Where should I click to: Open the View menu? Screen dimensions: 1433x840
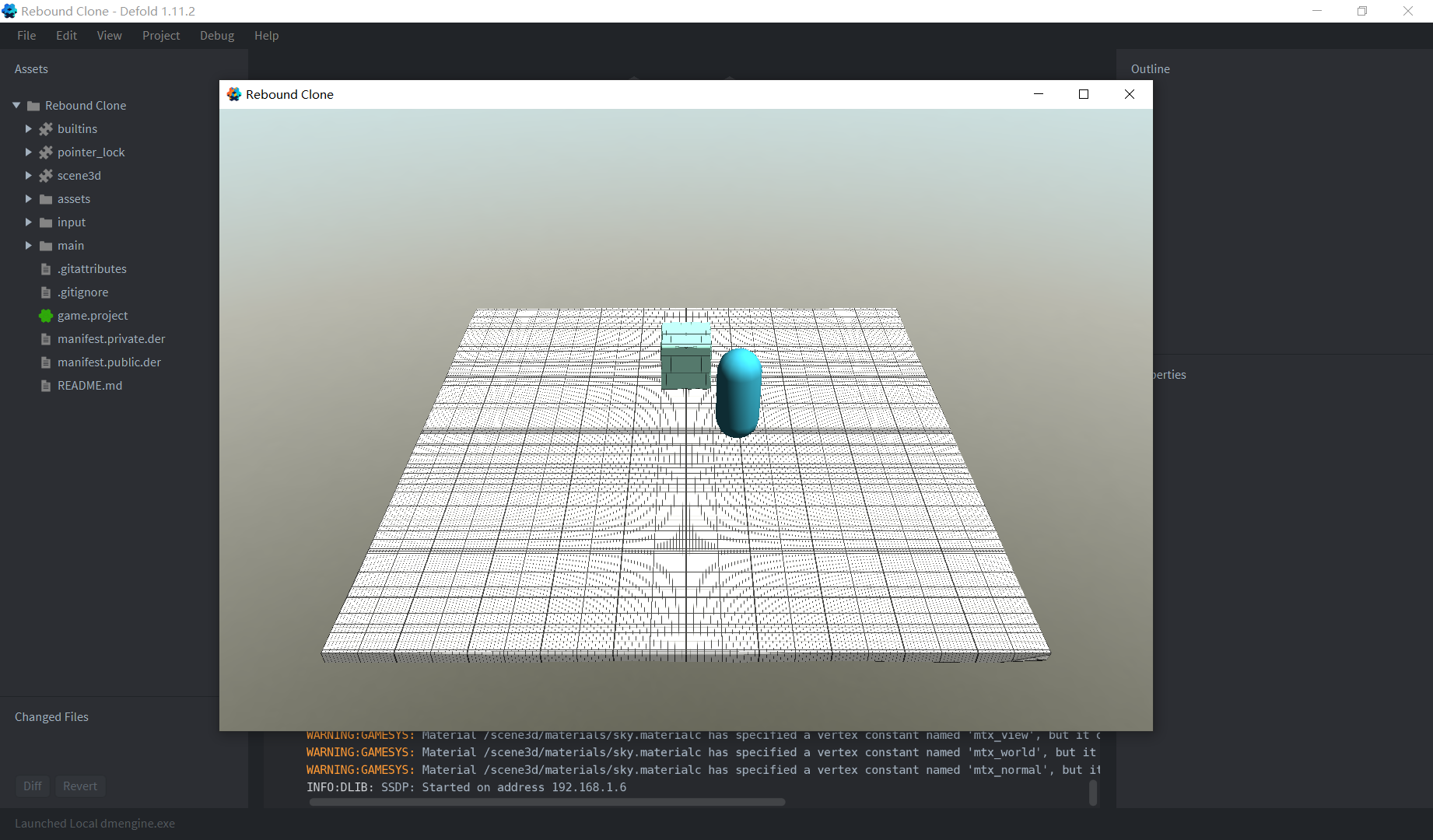pos(109,36)
